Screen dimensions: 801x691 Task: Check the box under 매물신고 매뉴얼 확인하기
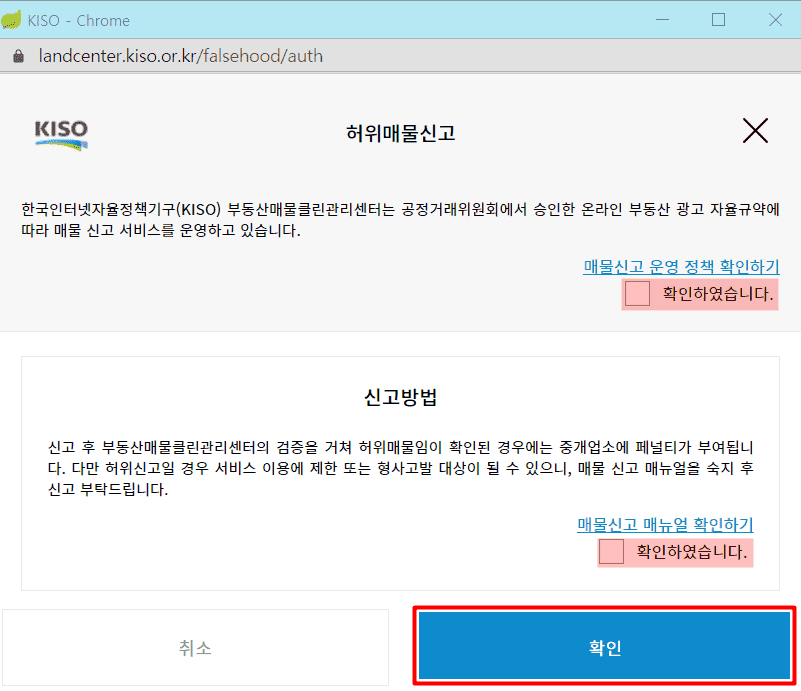611,551
